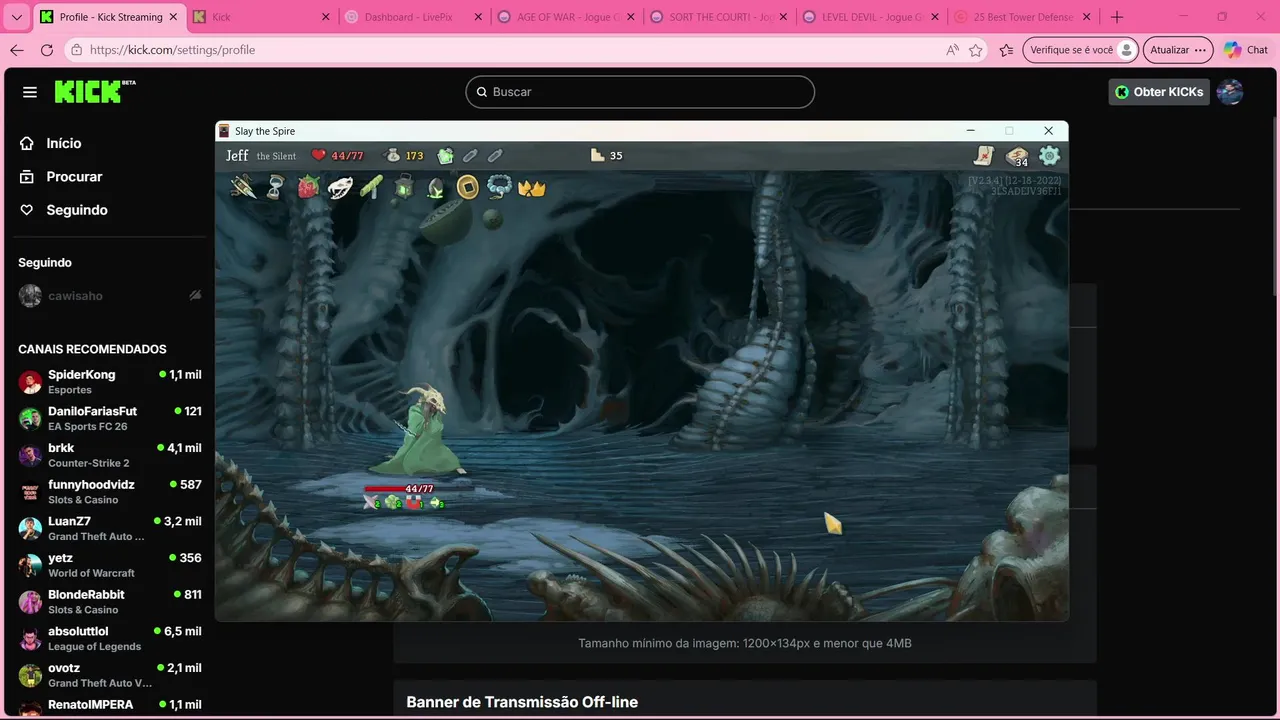This screenshot has height=720, width=1280.
Task: Open SpiderKong recommended channel
Action: [x=109, y=382]
